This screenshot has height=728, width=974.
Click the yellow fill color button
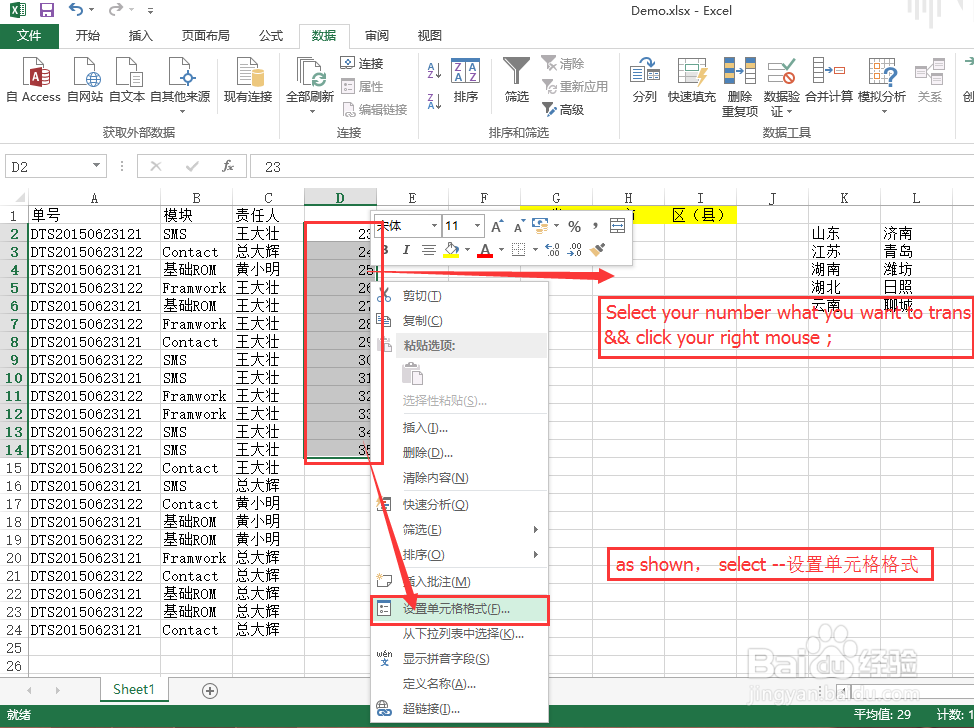tap(452, 250)
